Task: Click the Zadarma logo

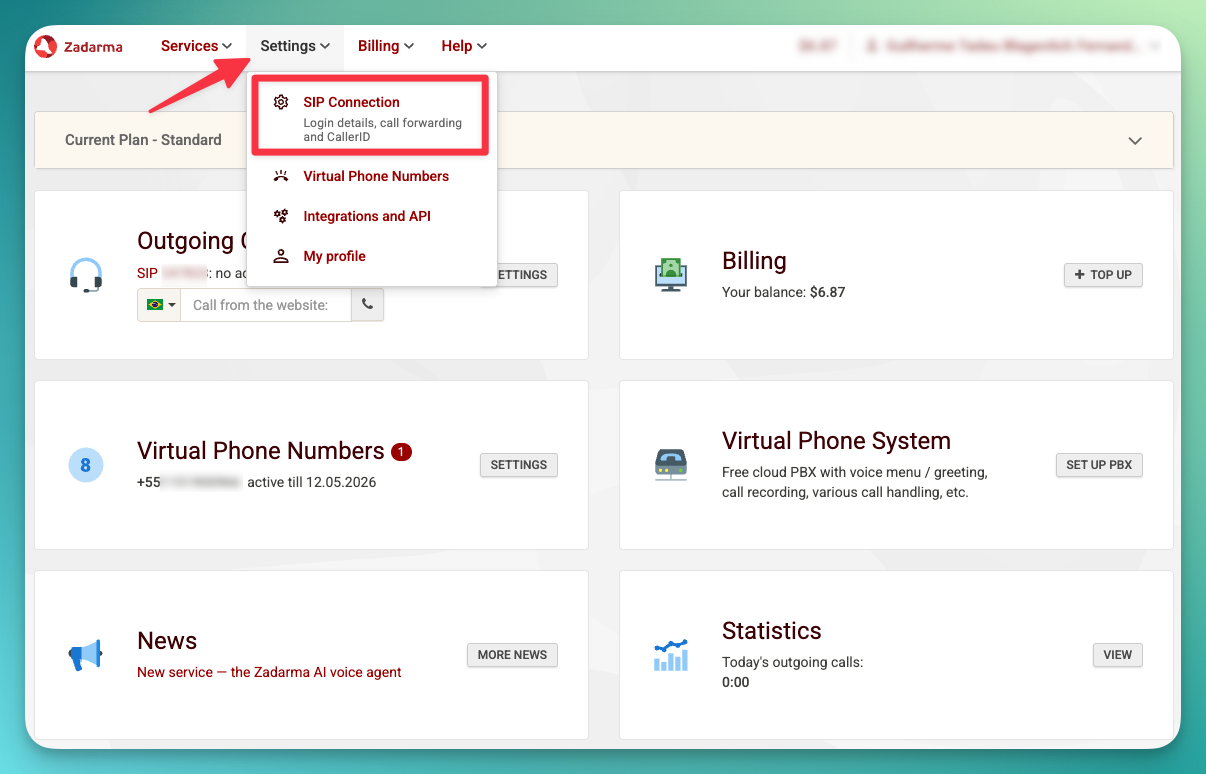Action: coord(78,46)
